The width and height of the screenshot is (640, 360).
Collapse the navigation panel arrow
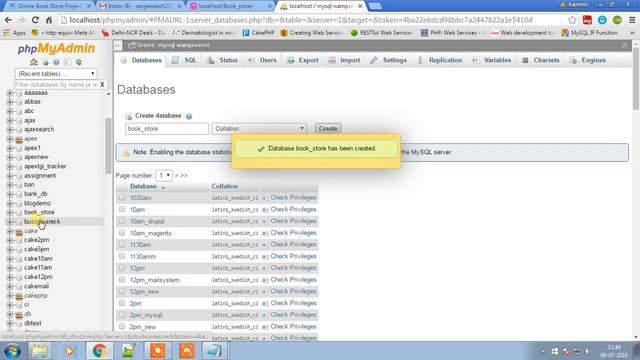(118, 46)
